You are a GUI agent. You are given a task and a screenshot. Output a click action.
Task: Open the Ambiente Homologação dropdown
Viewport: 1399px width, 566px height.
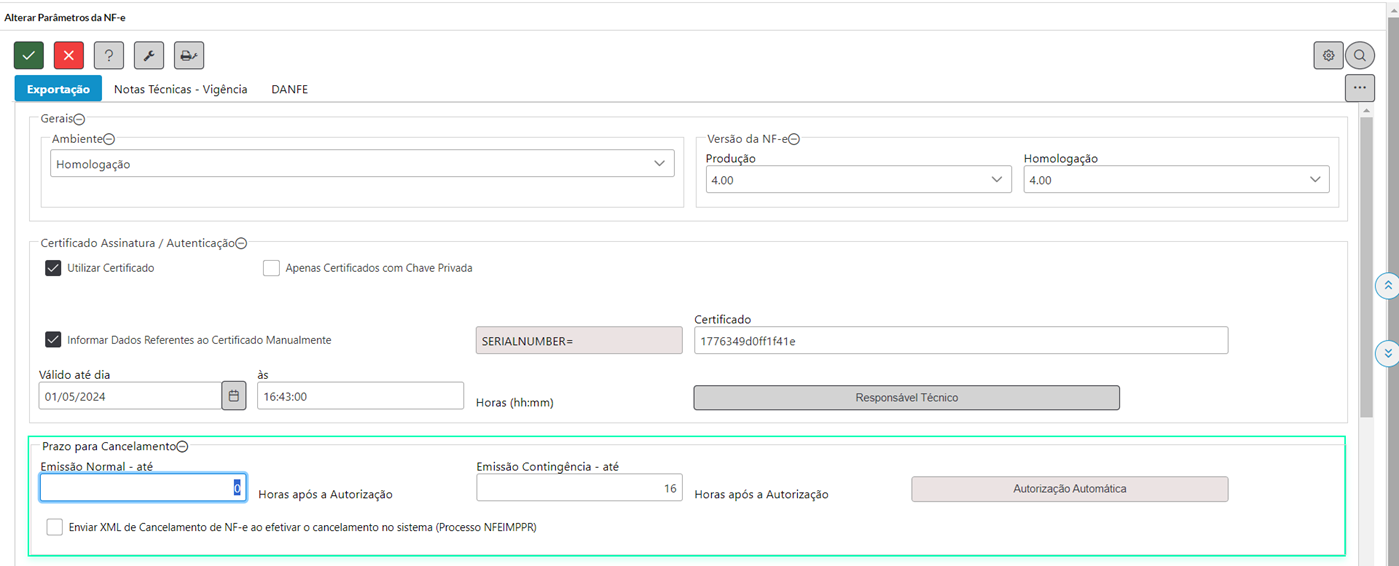pyautogui.click(x=362, y=164)
